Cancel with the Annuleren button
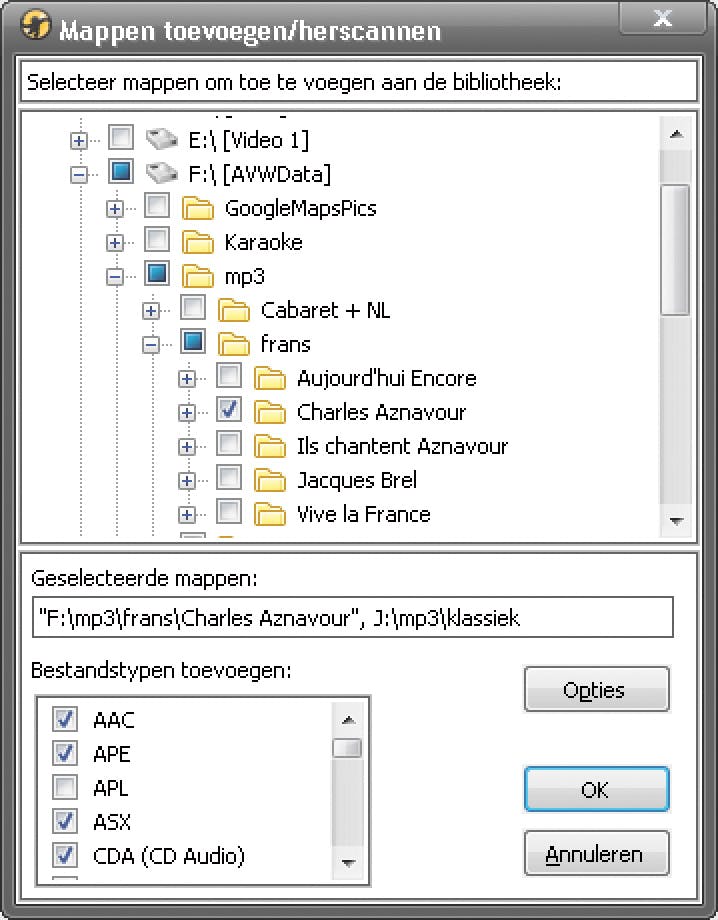This screenshot has height=920, width=718. click(595, 855)
